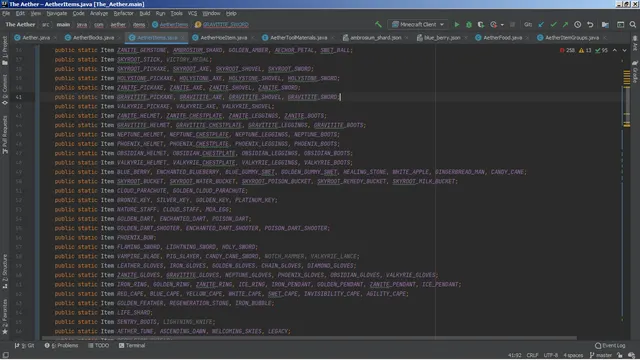The image size is (640, 360).
Task: Expand the profiler options dropdown arrow
Action: pos(502,24)
